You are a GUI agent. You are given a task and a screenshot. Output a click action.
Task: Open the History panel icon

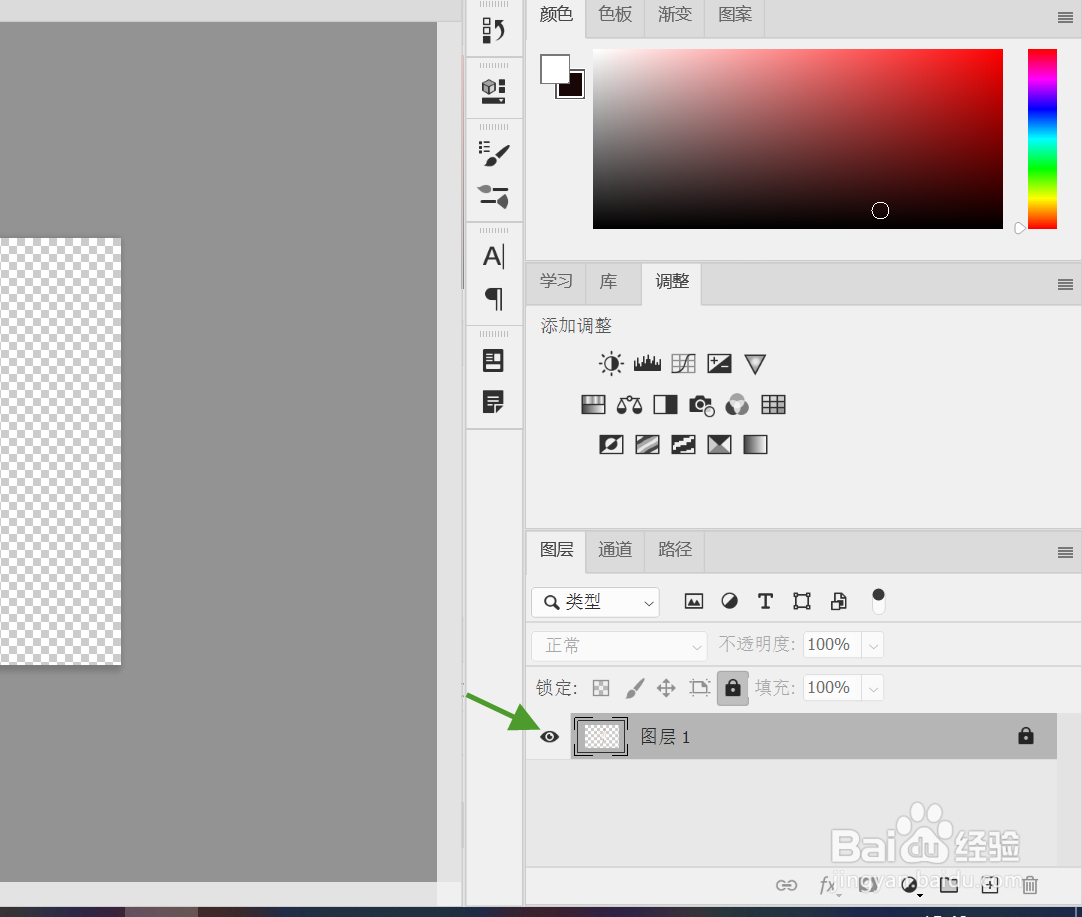pos(493,30)
